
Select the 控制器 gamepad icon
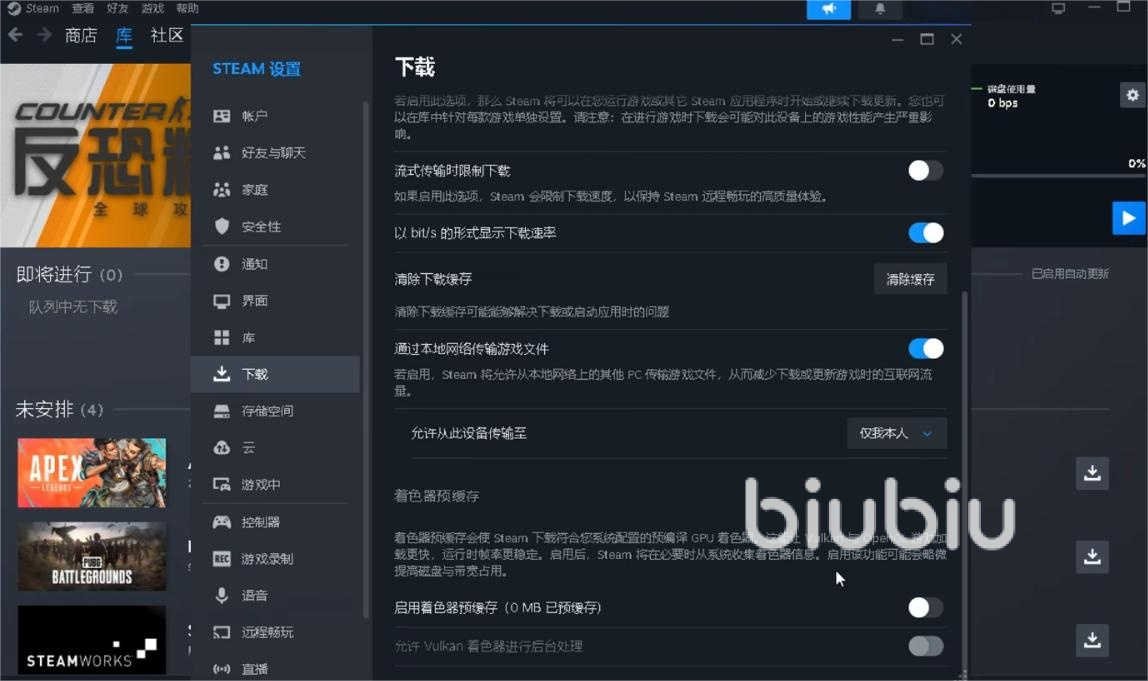[x=222, y=522]
